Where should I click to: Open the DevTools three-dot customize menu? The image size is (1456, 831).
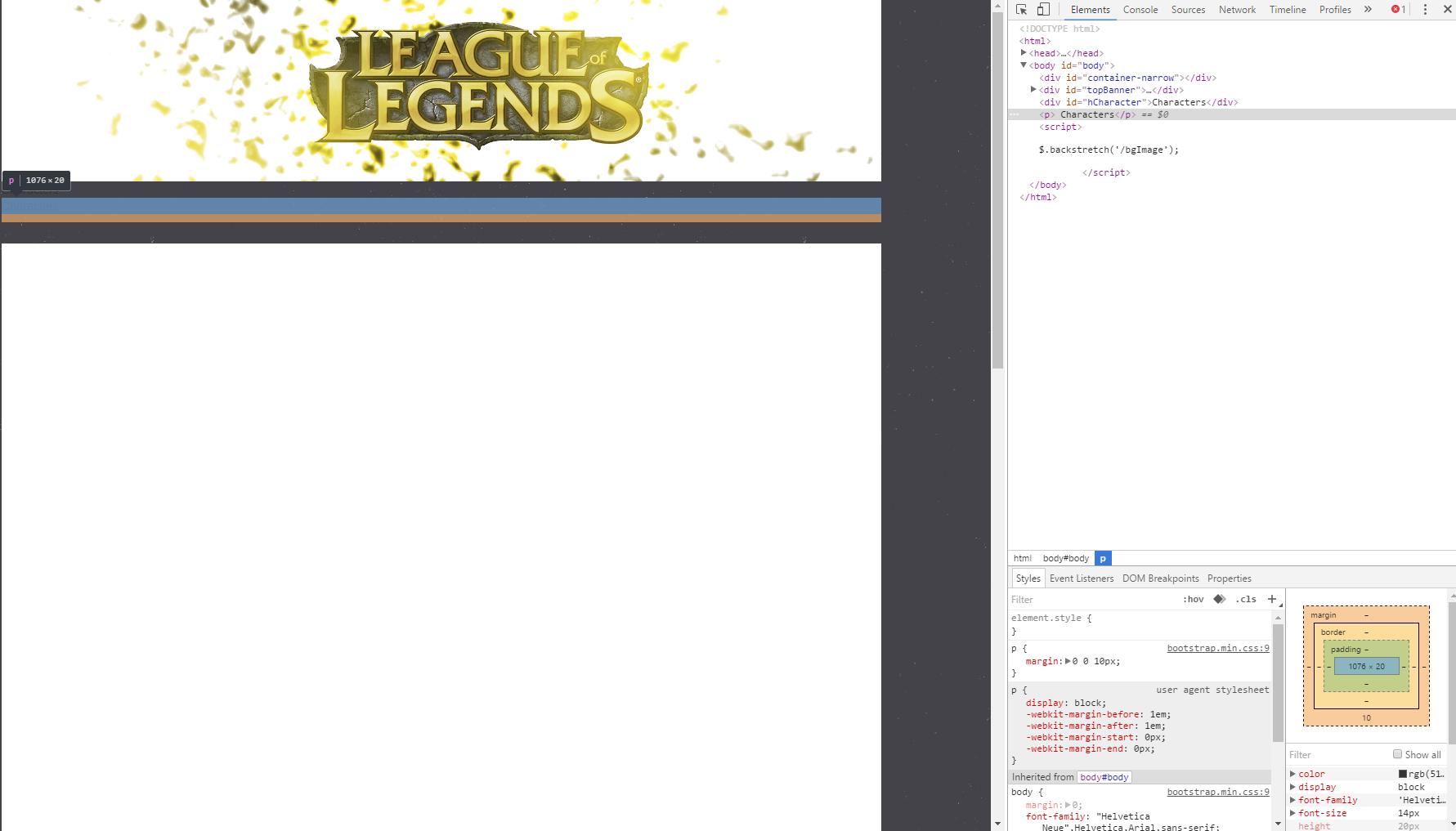(1425, 10)
